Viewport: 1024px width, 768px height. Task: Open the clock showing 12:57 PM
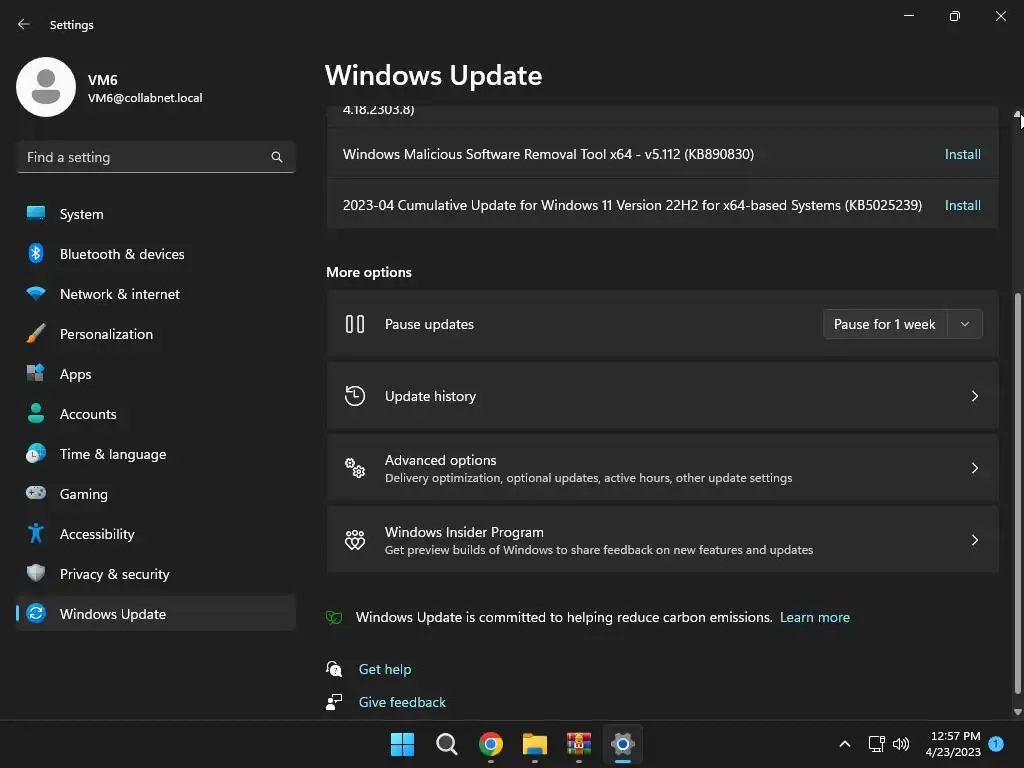[953, 744]
